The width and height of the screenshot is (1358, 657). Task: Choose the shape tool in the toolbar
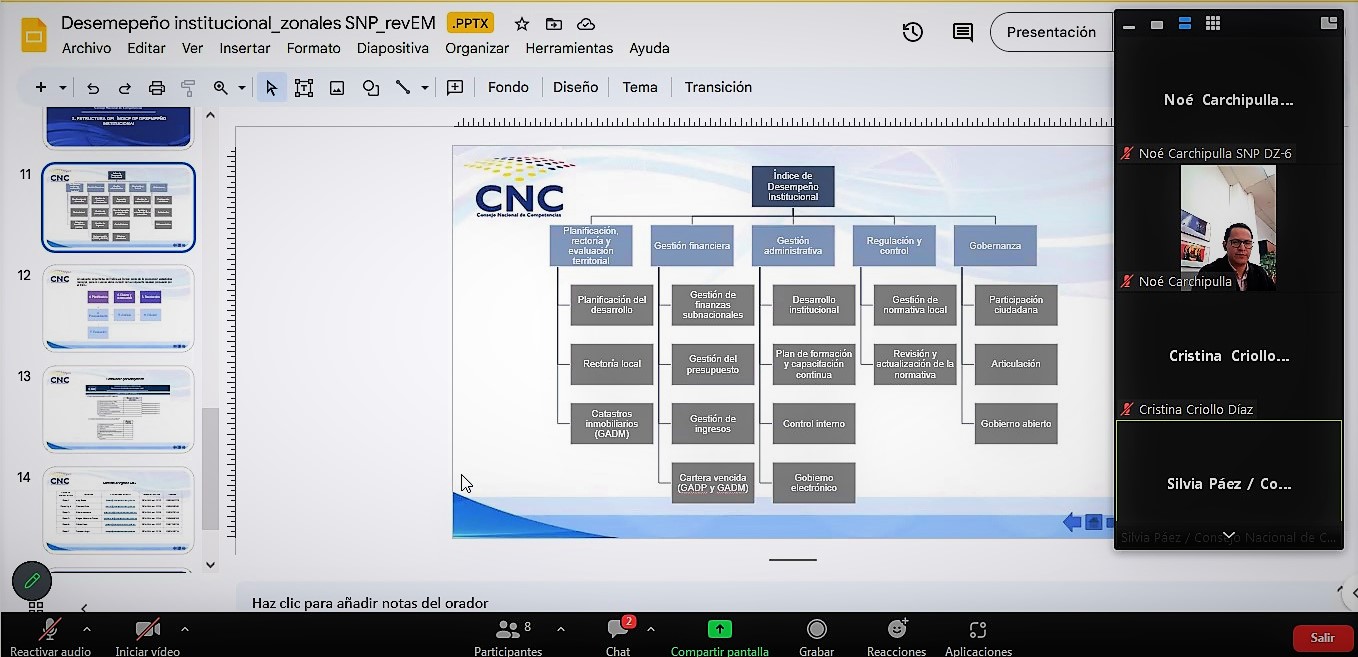click(371, 88)
